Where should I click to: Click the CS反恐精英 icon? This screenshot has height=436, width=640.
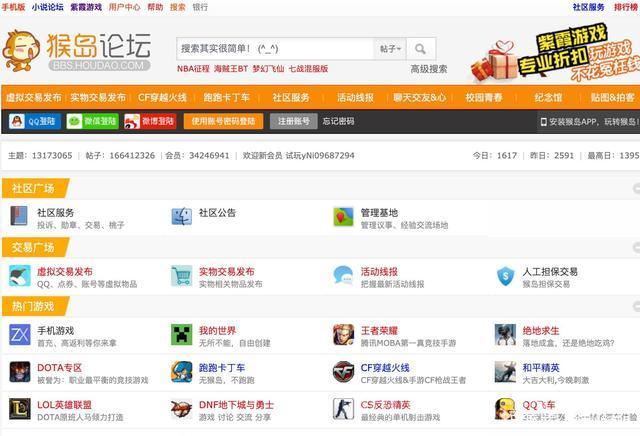pos(343,409)
